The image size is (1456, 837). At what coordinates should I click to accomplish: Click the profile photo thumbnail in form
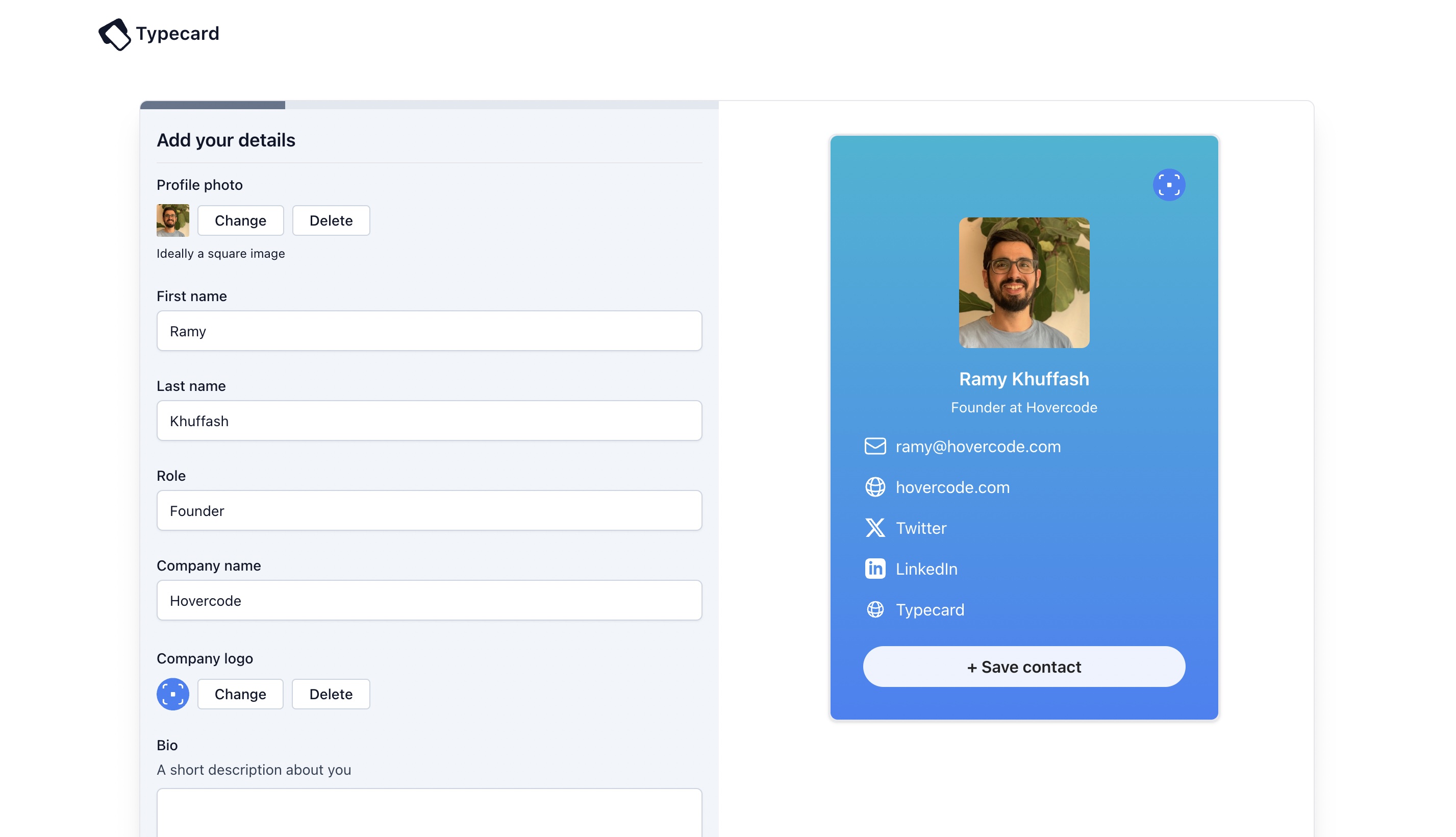click(172, 221)
